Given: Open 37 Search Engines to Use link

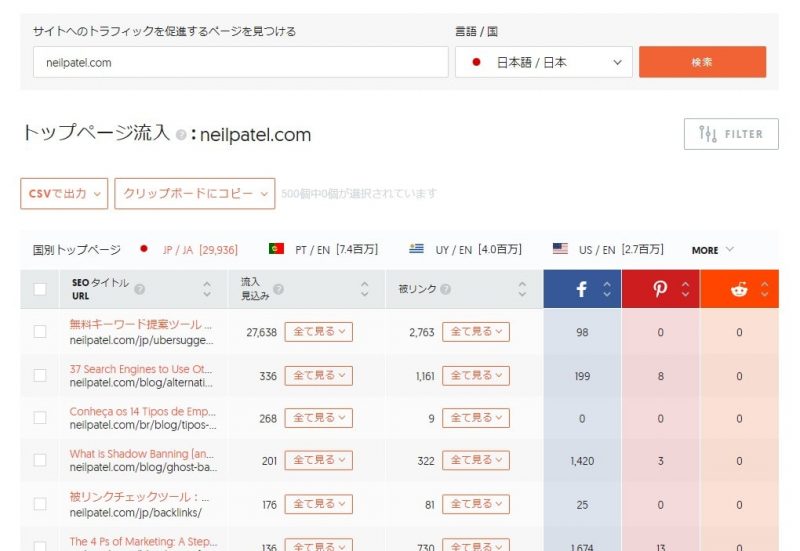Looking at the screenshot, I should (x=140, y=368).
